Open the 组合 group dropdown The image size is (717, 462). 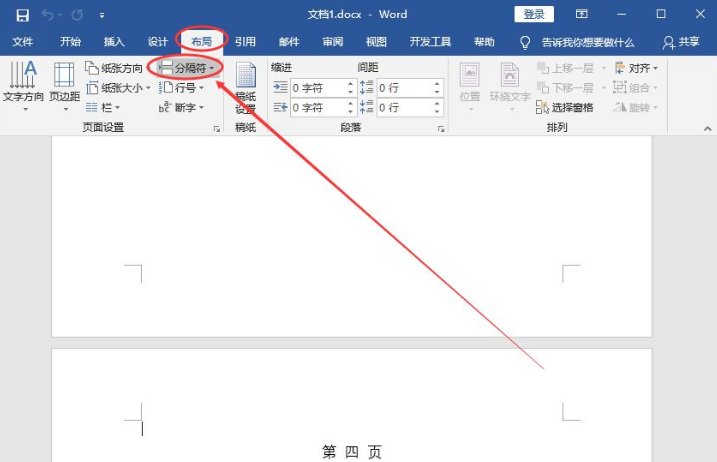click(636, 88)
